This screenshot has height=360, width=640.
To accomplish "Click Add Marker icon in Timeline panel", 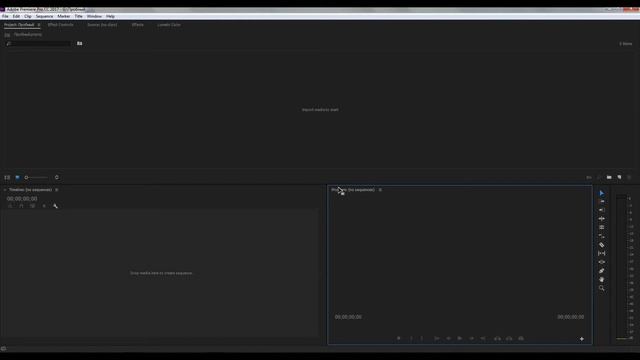I will pos(44,206).
